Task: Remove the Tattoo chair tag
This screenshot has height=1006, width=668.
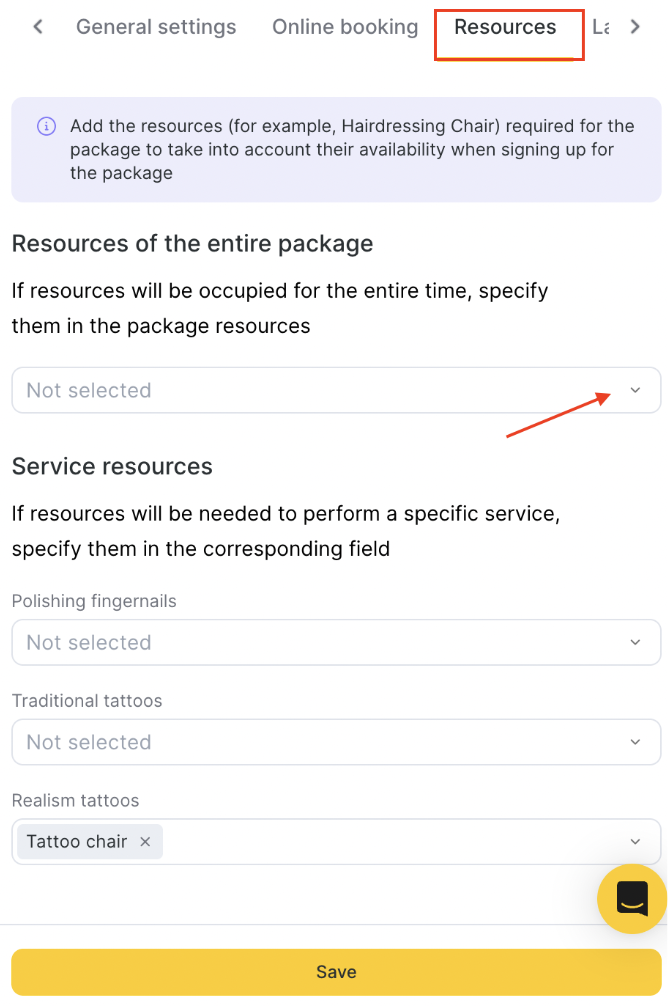Action: [145, 842]
